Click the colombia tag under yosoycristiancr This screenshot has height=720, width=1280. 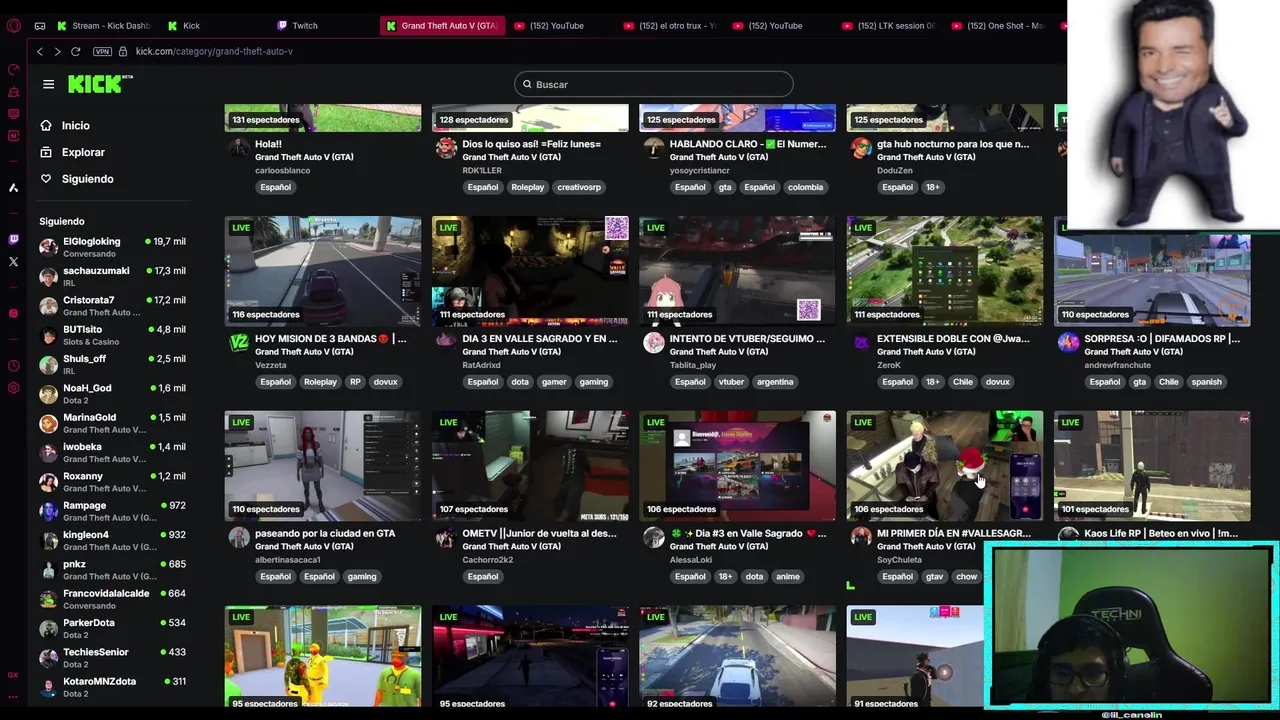pos(805,187)
